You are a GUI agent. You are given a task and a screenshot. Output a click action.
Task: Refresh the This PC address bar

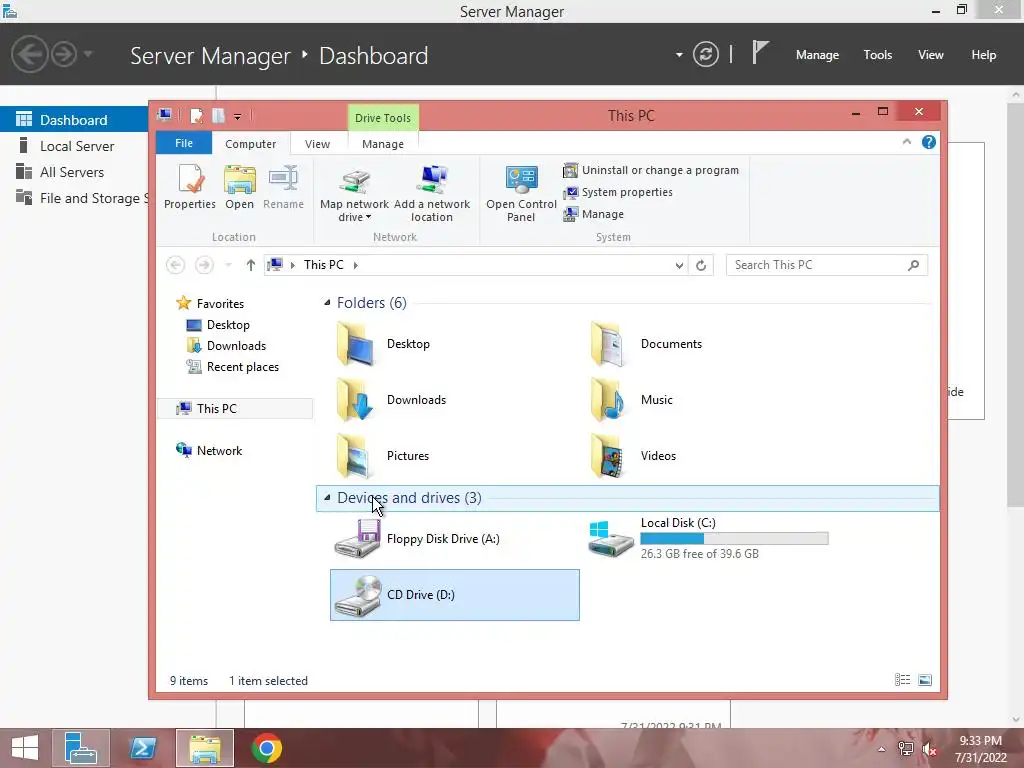coord(701,265)
